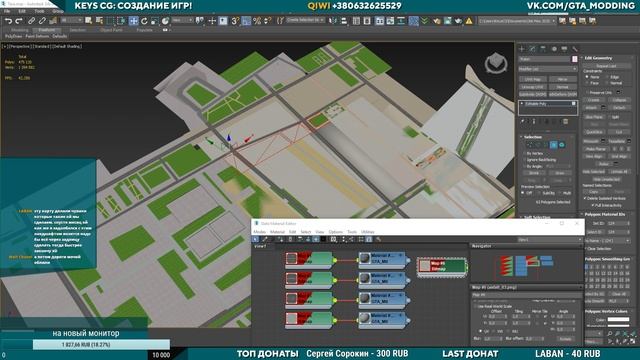Switch to Motion command panel tab
The height and width of the screenshot is (360, 640).
tap(554, 49)
